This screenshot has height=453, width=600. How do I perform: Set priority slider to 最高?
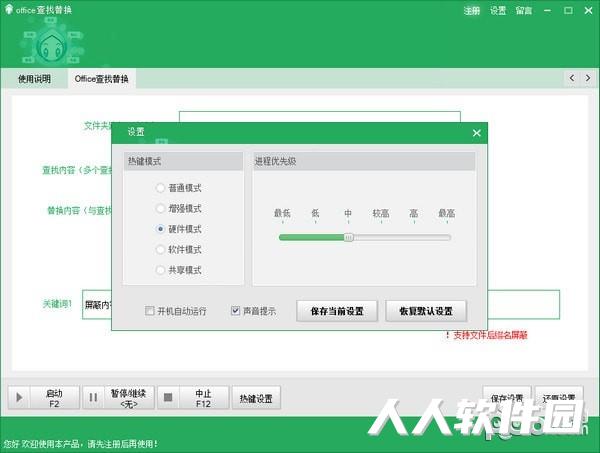[x=447, y=238]
